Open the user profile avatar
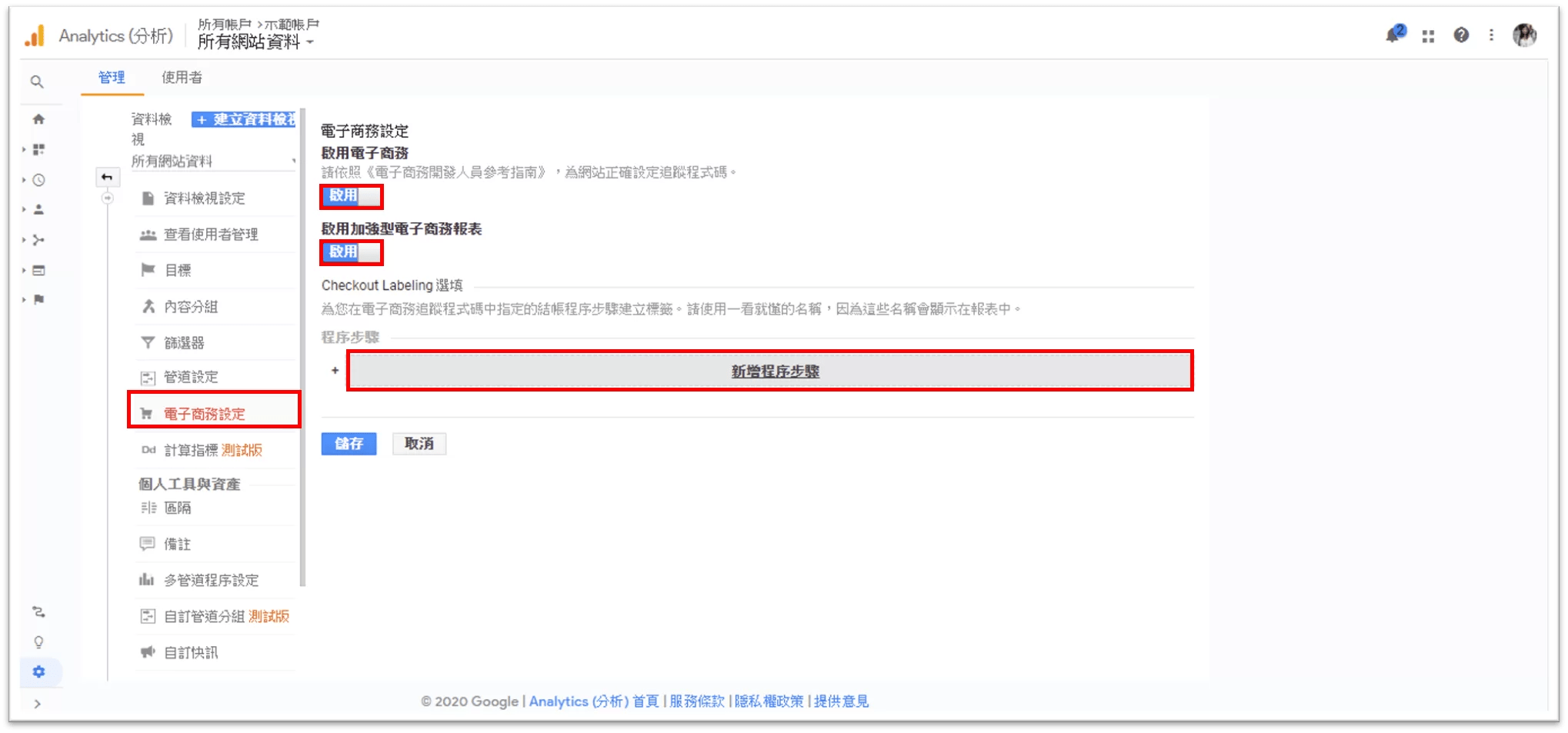 [x=1524, y=35]
